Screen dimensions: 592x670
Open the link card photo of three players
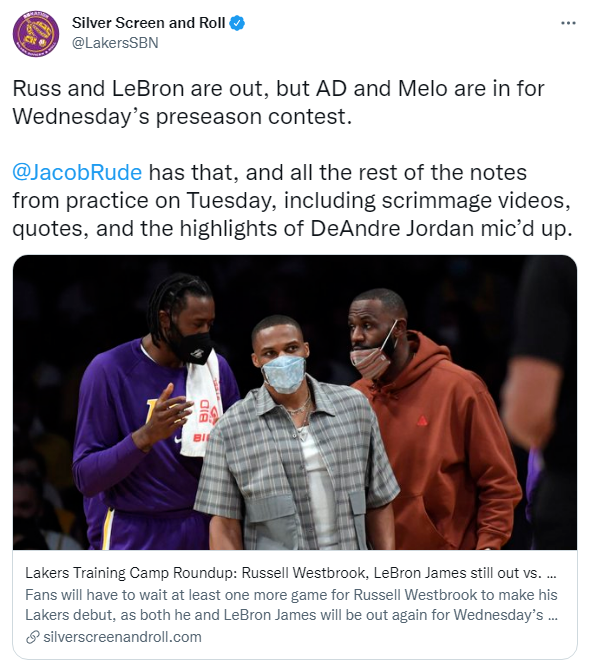(295, 403)
